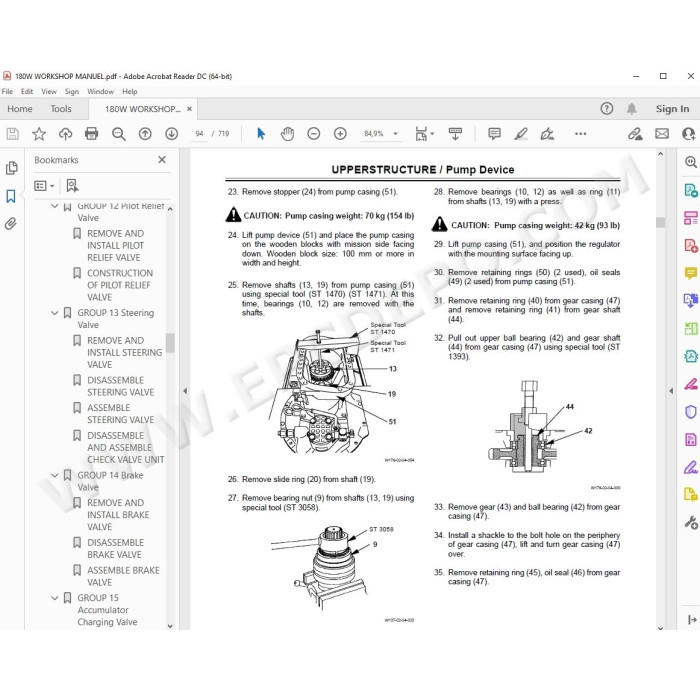The image size is (700, 700).
Task: Open Comment tool in right pane
Action: coord(691,273)
